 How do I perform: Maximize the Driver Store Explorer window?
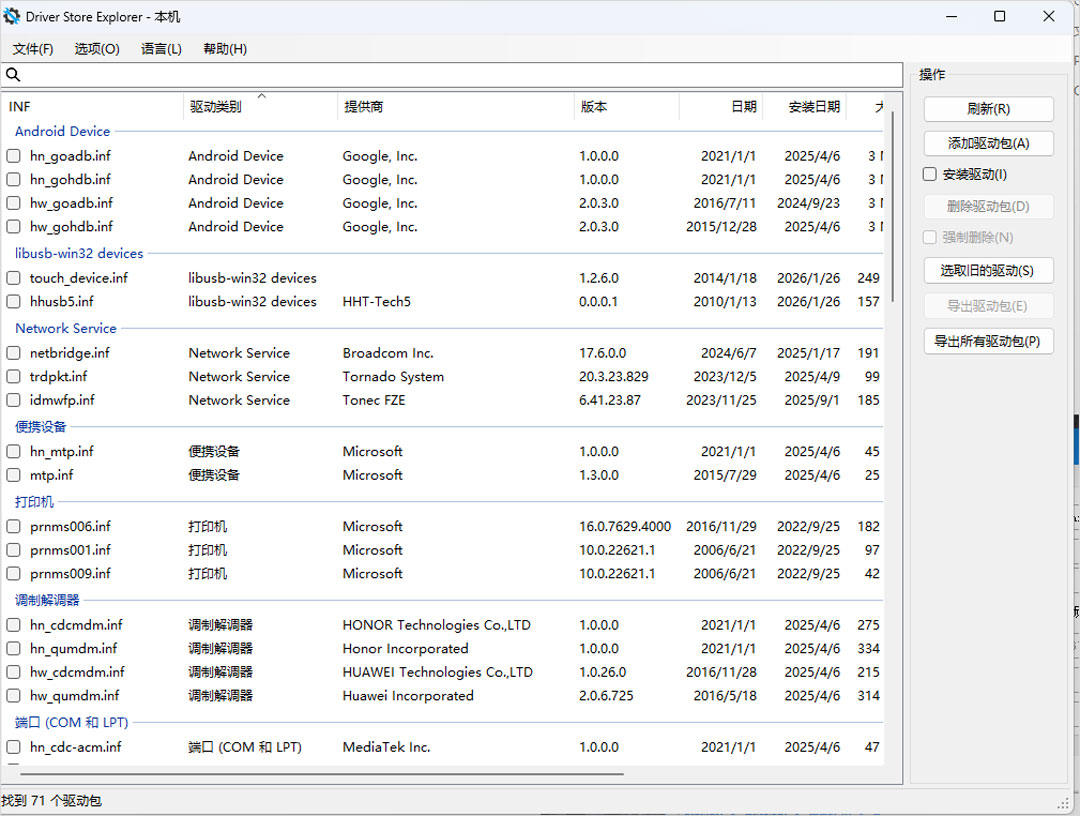coord(999,17)
